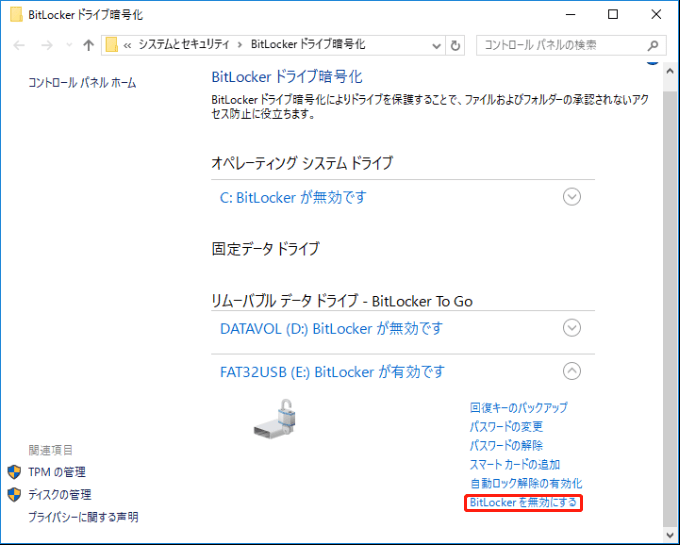Focus the コントロール パネルの検索 search box

pyautogui.click(x=571, y=45)
